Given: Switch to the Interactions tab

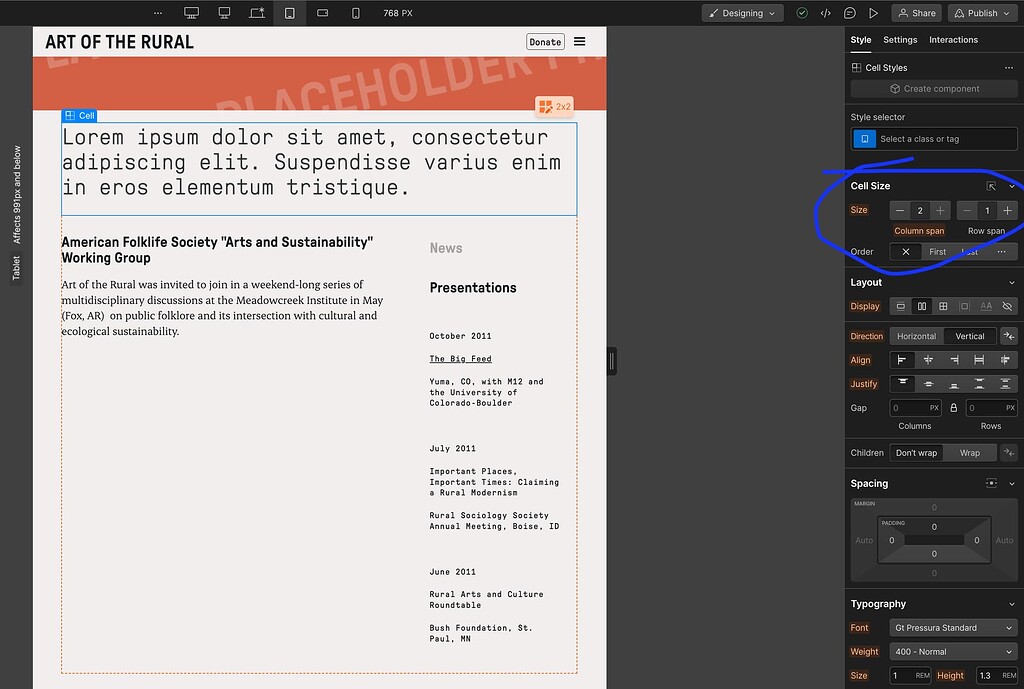Looking at the screenshot, I should (953, 40).
